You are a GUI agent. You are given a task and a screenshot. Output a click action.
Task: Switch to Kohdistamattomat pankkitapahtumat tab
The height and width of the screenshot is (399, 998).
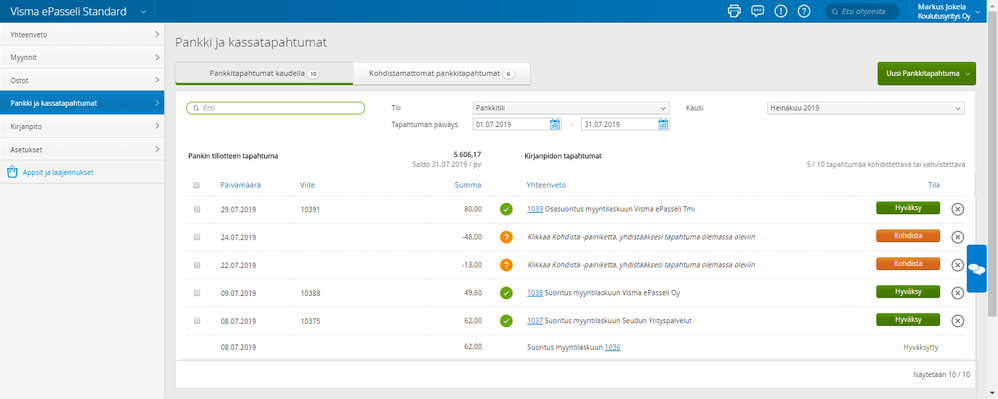pyautogui.click(x=442, y=74)
